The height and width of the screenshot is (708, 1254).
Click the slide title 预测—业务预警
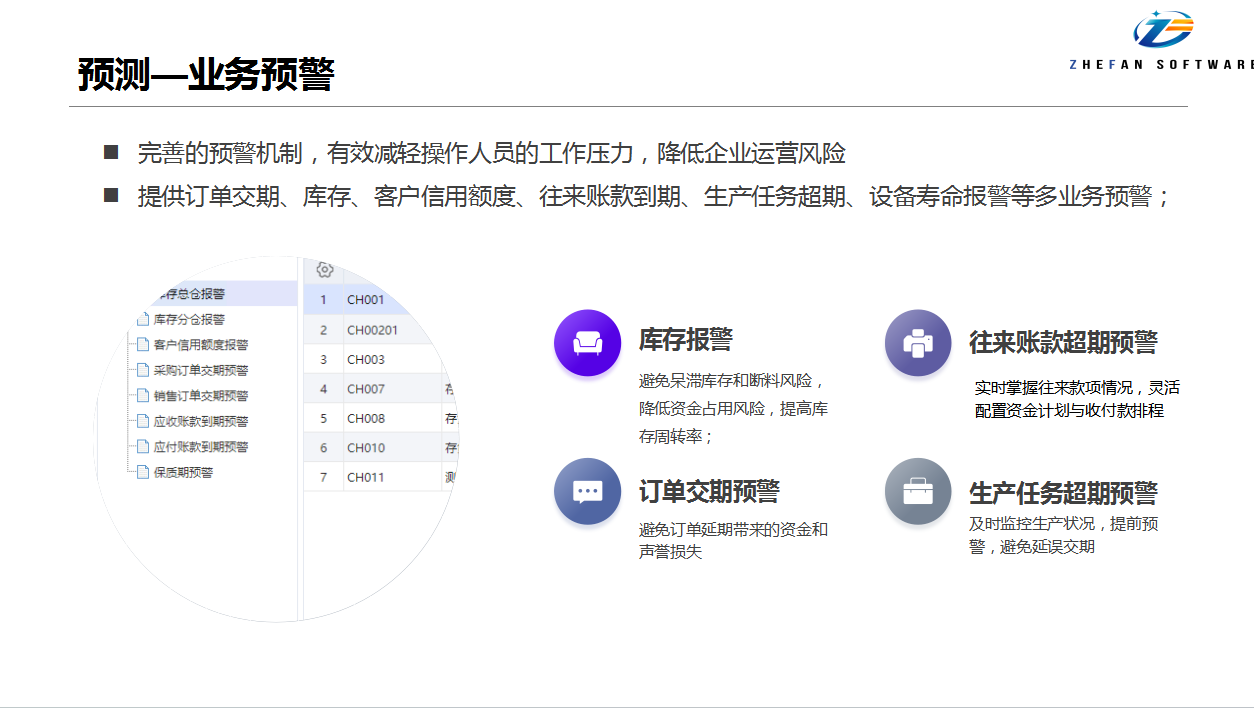coord(205,75)
